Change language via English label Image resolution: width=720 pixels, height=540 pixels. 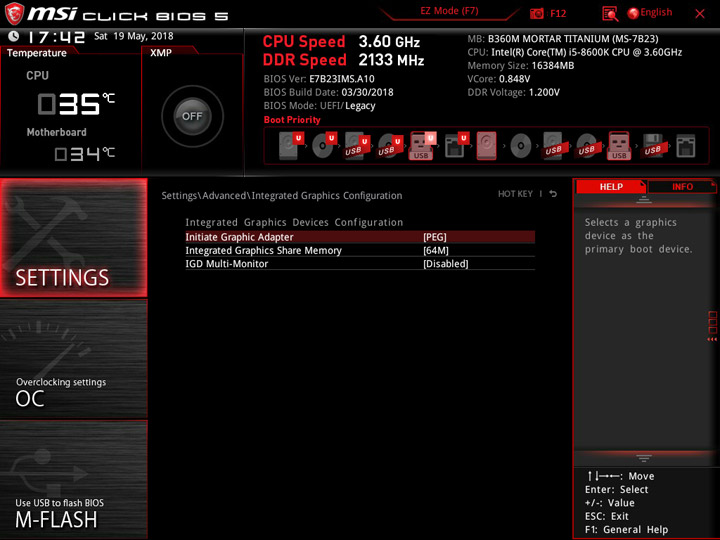click(x=656, y=12)
